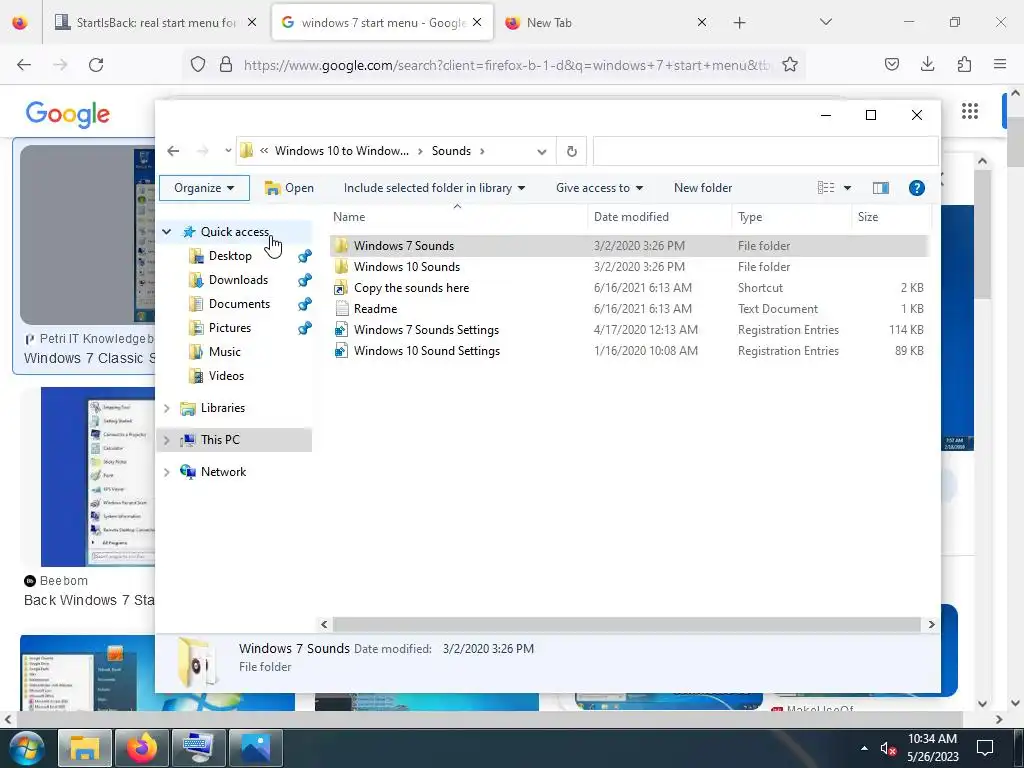
Task: Sort by Size column header
Action: [891, 217]
